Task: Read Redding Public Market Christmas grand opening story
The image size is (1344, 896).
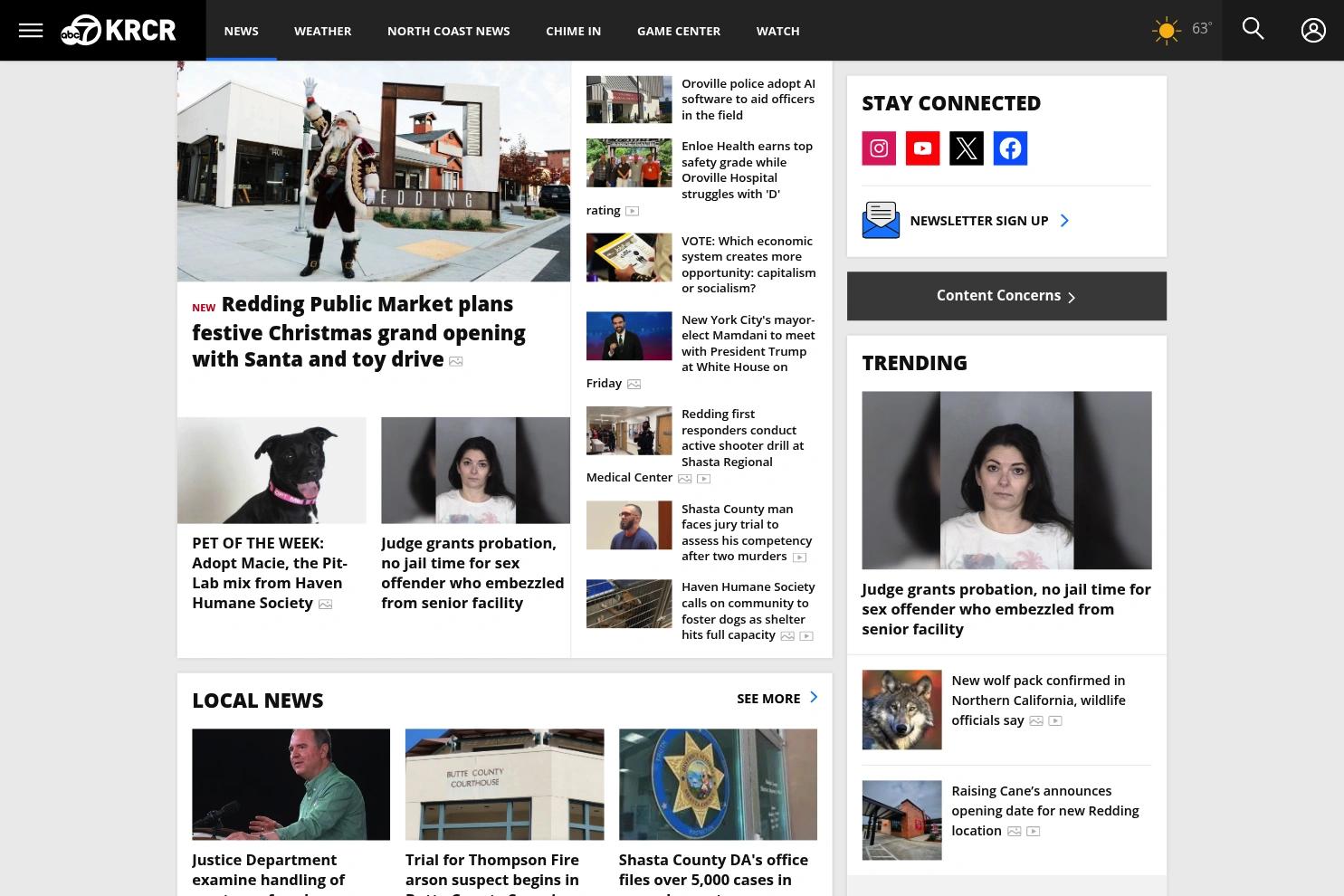Action: tap(358, 332)
